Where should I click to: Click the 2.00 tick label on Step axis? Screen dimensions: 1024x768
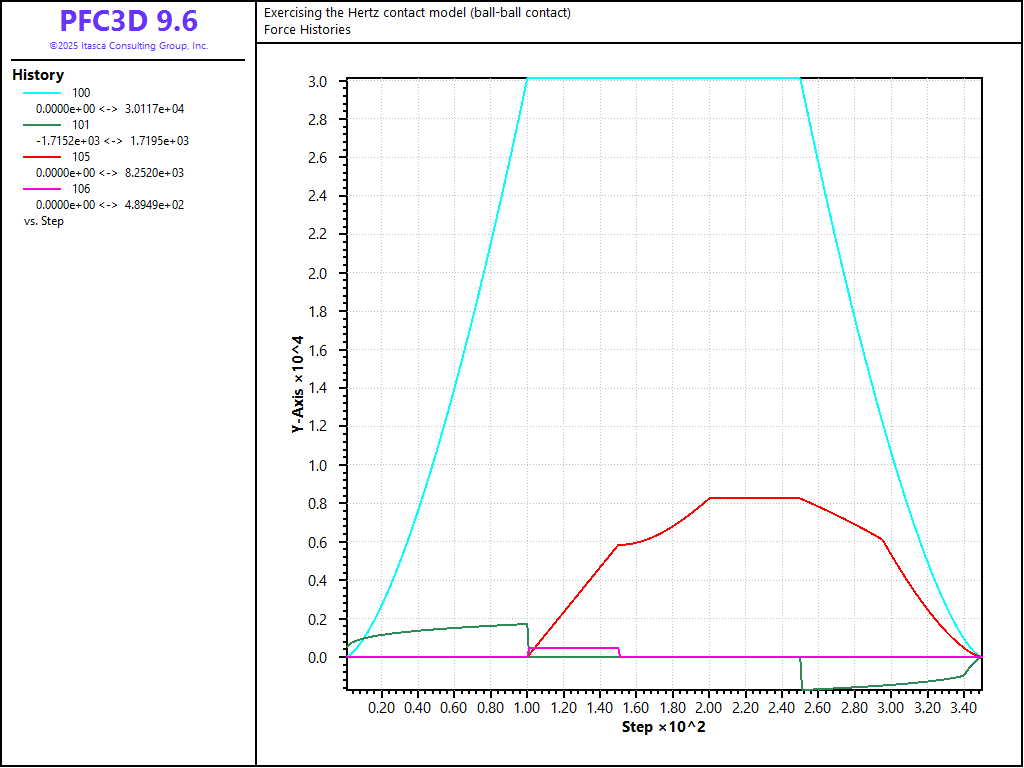coord(708,707)
